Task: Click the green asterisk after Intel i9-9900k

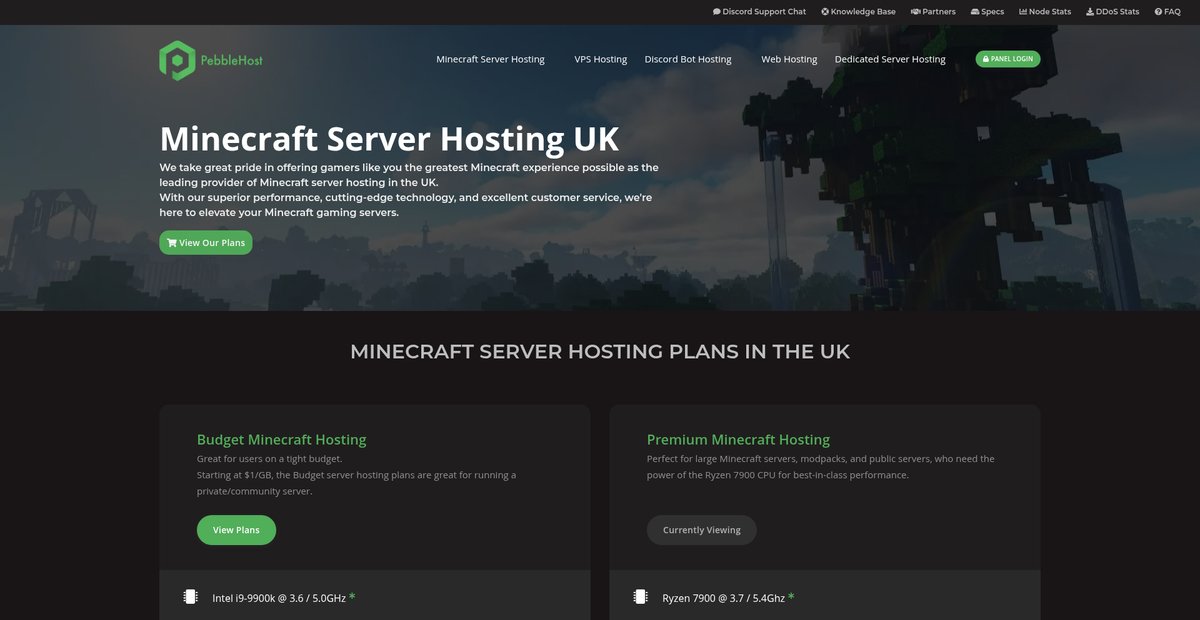Action: (x=352, y=597)
